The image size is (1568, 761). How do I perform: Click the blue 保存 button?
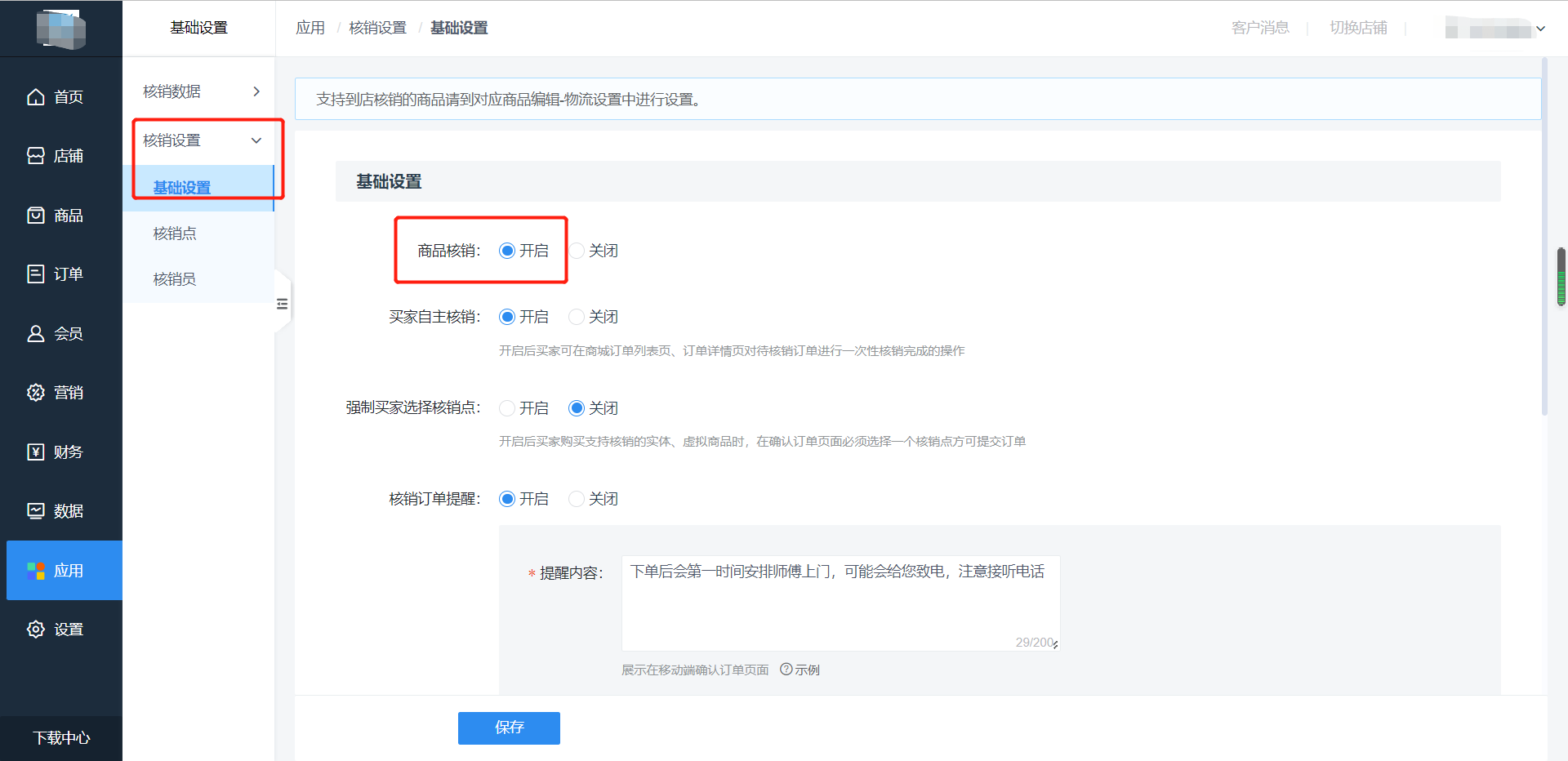coord(509,728)
